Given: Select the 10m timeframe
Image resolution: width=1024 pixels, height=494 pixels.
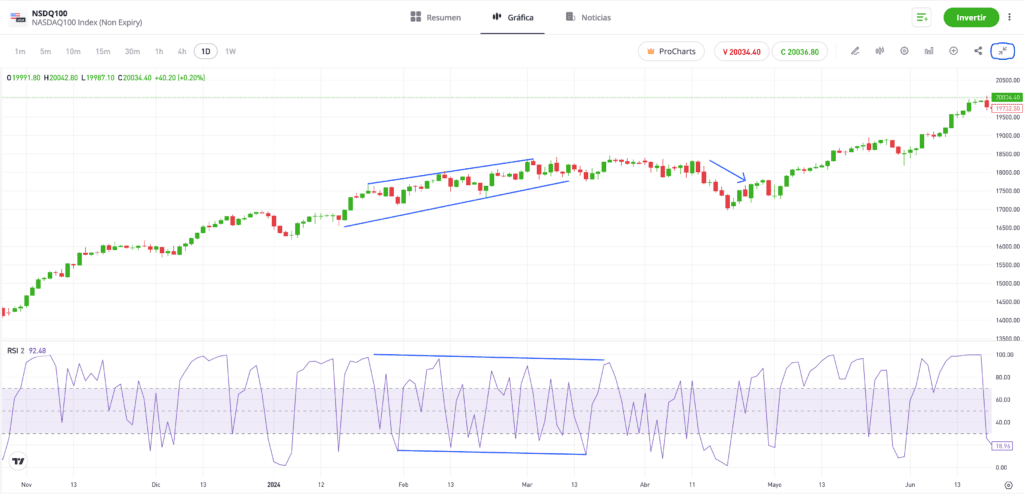Looking at the screenshot, I should 73,51.
